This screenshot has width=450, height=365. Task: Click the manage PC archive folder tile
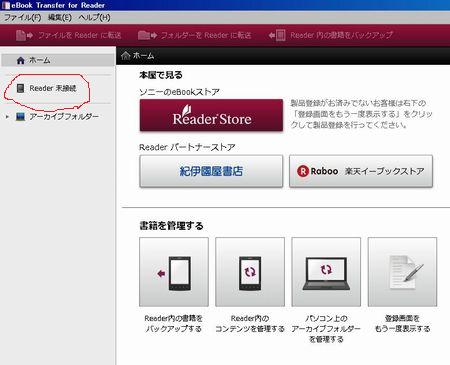pos(326,272)
